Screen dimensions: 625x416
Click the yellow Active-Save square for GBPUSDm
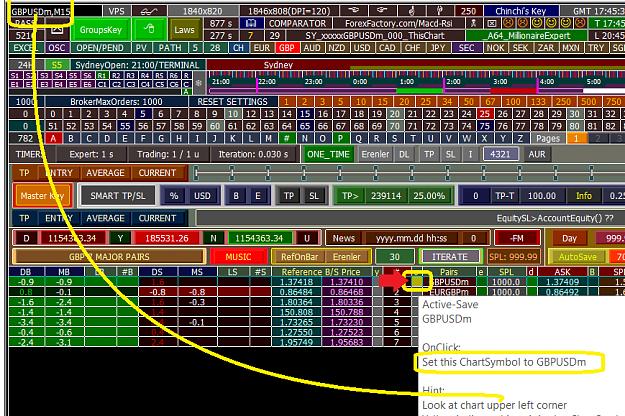point(417,282)
